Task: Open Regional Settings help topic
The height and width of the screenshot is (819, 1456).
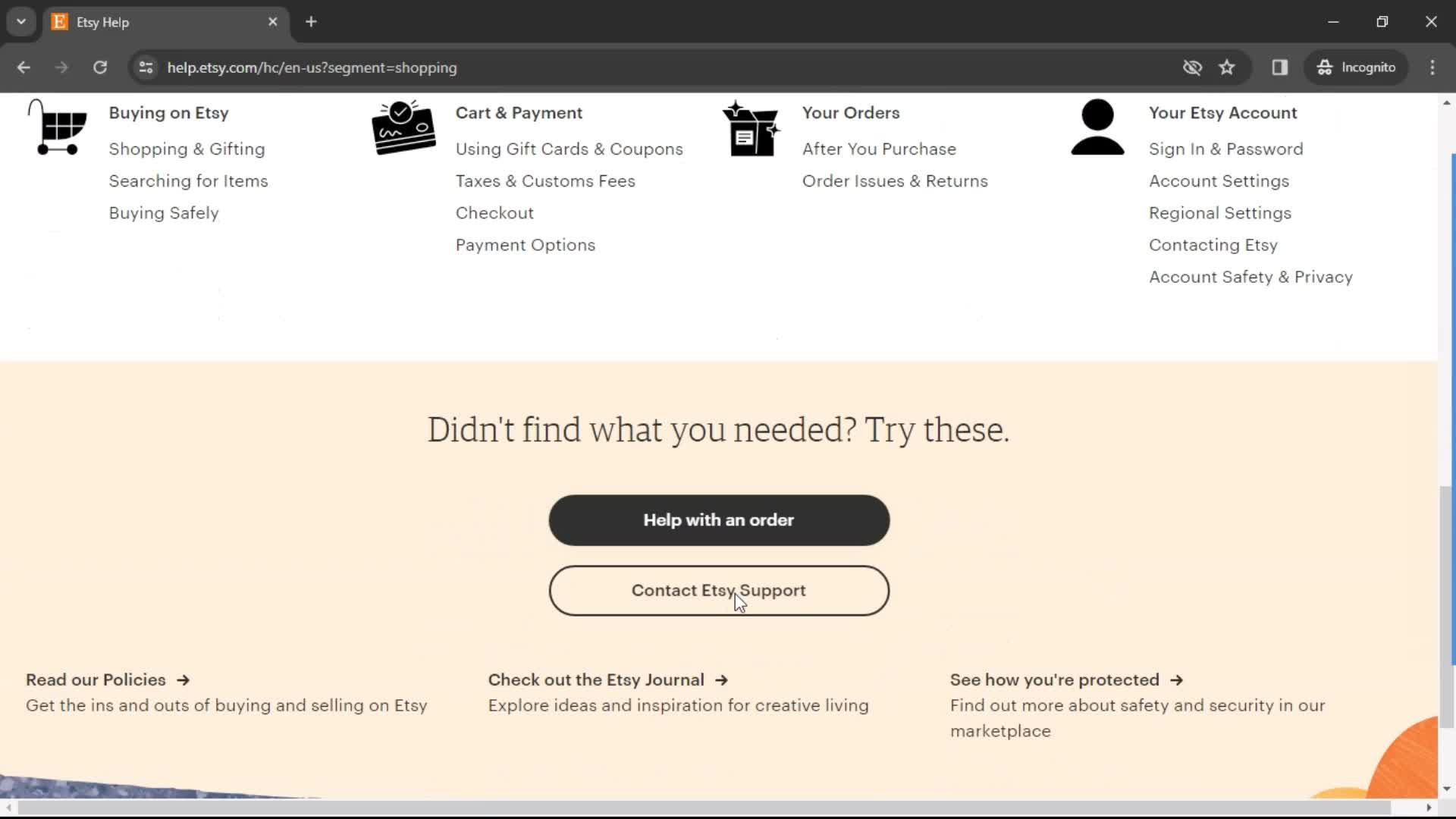Action: coord(1219,213)
